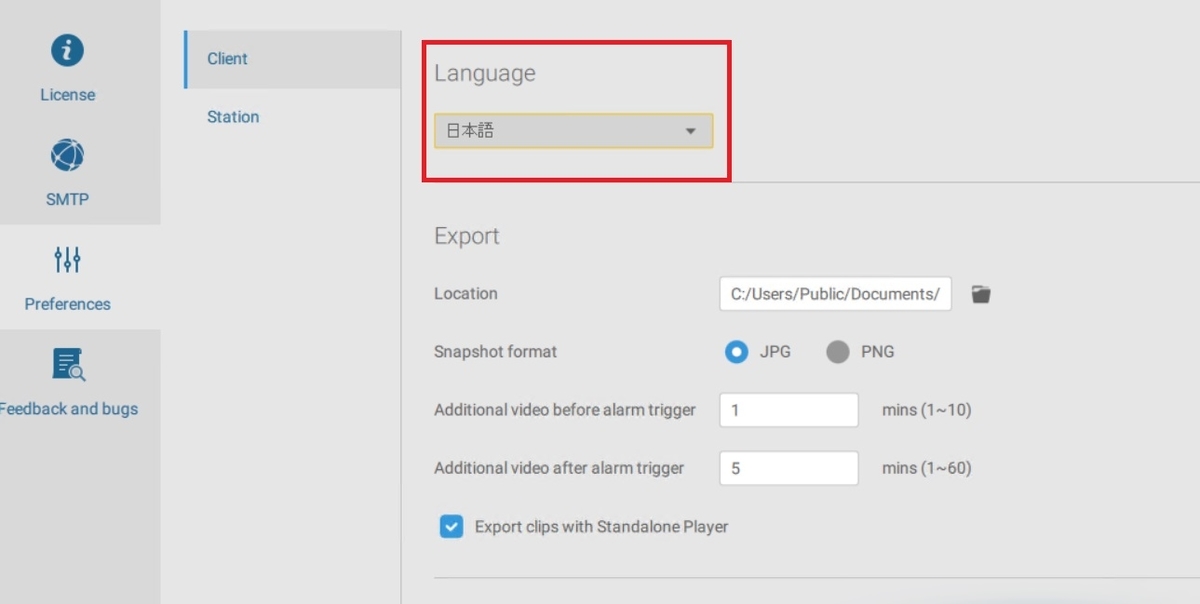Open the Language dropdown
Screen dimensions: 1200x604
[574, 131]
